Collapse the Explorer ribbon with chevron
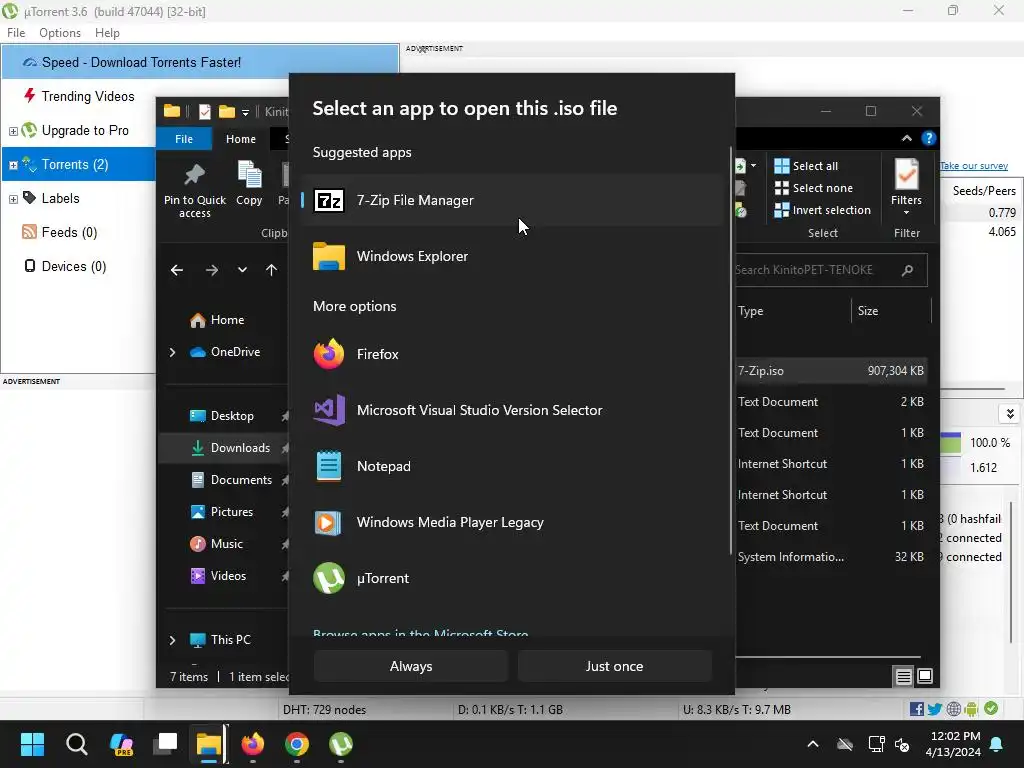Viewport: 1024px width, 768px height. point(906,138)
